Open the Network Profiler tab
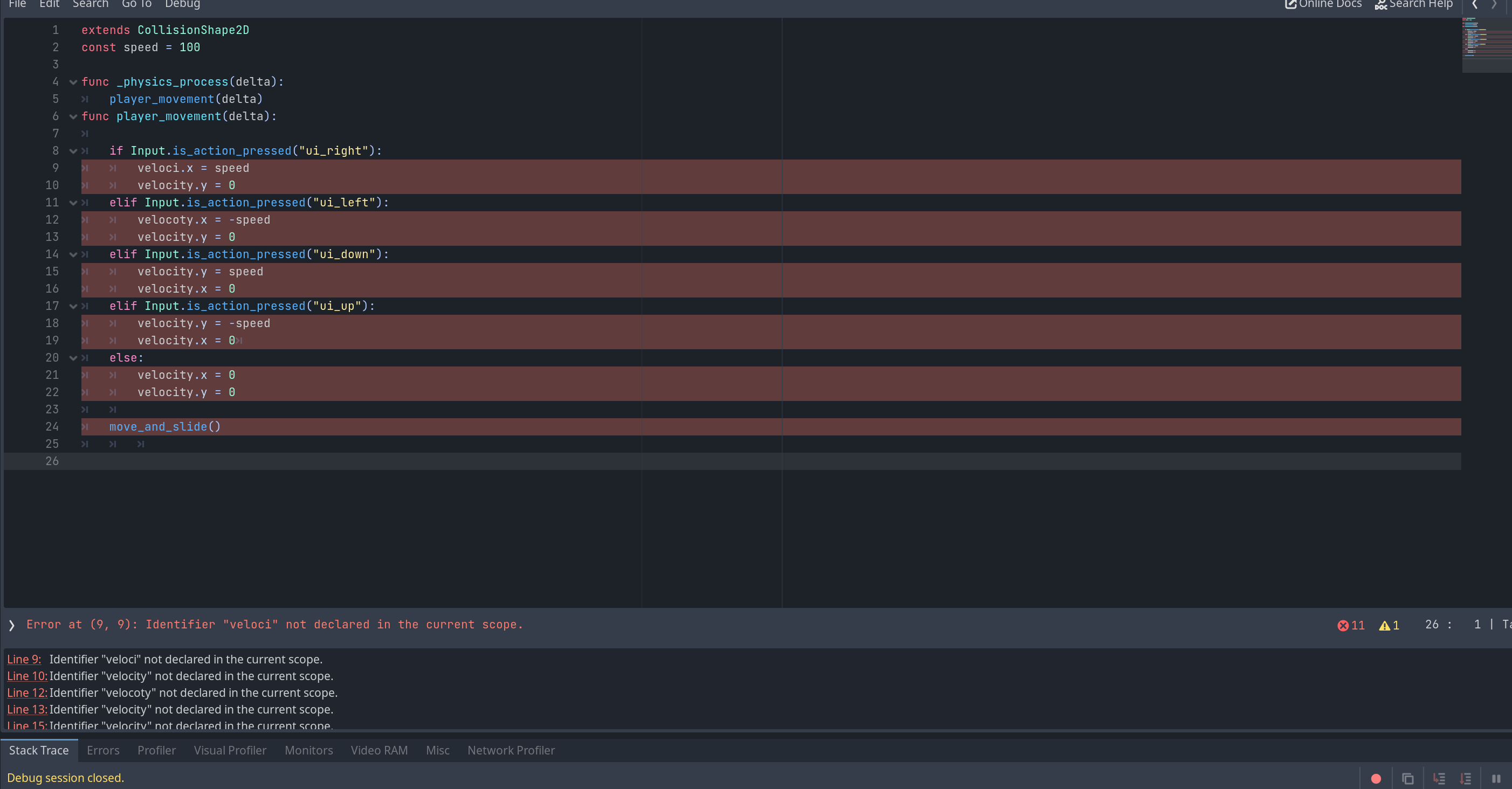Viewport: 1512px width, 789px height. point(511,750)
